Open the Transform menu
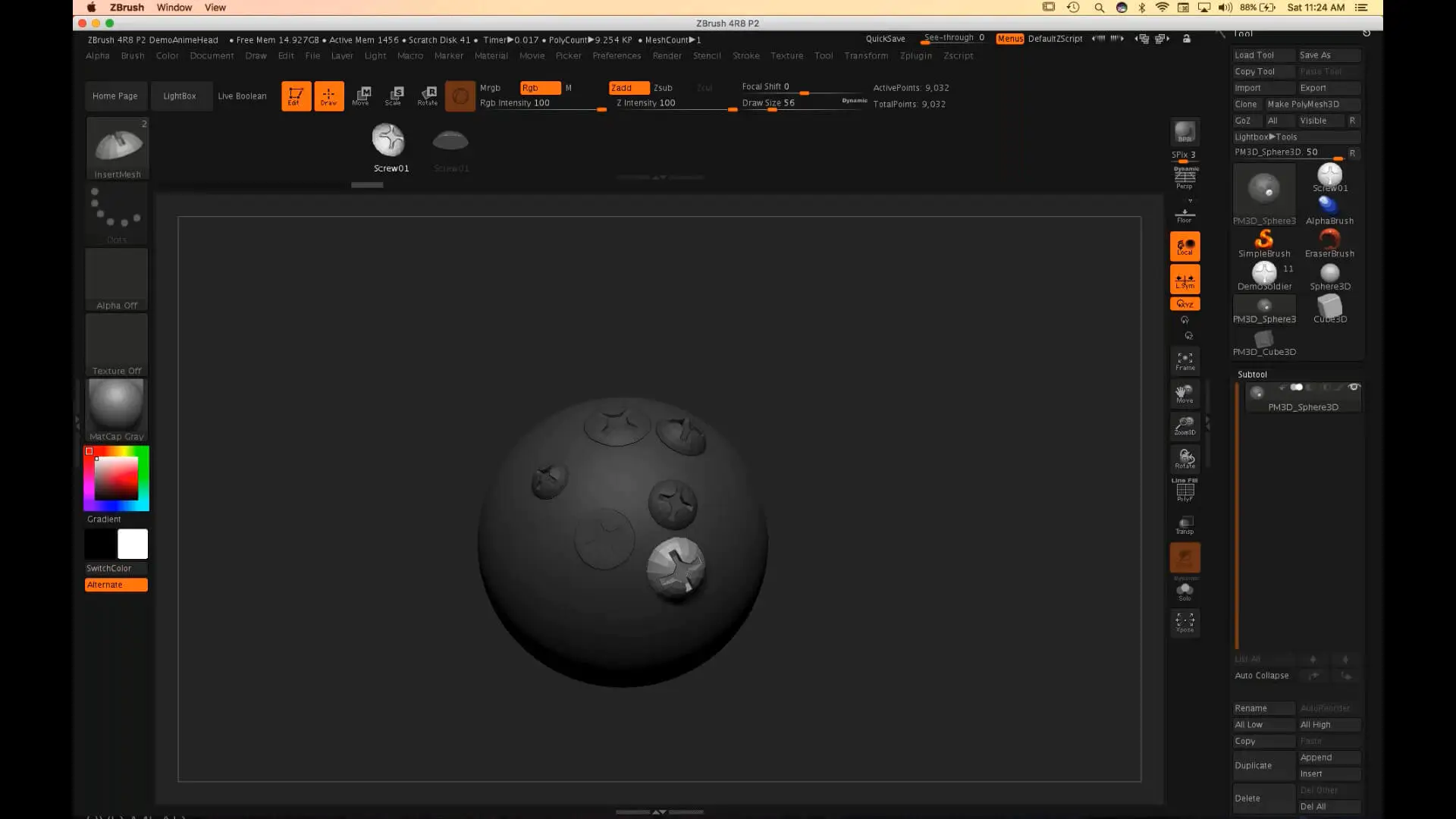Screen dimensions: 1456x819 866,55
